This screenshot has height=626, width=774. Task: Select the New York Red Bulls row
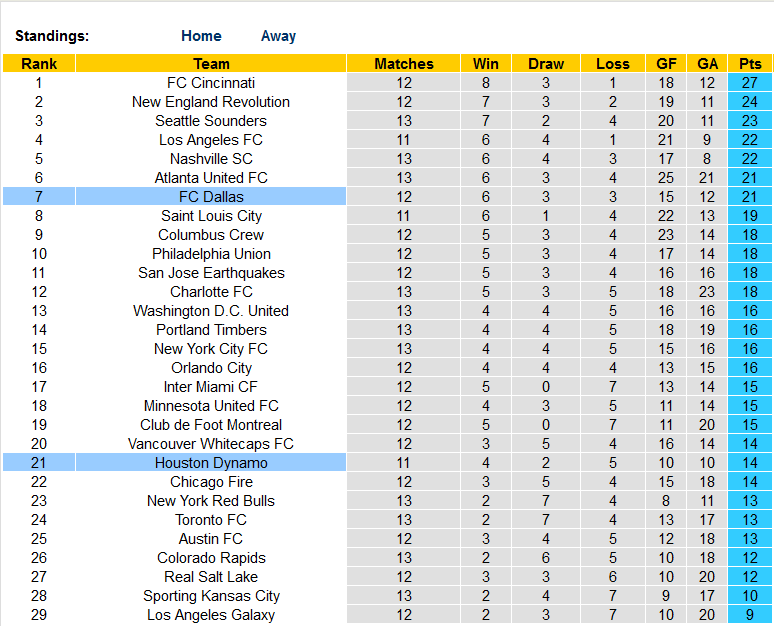(211, 501)
